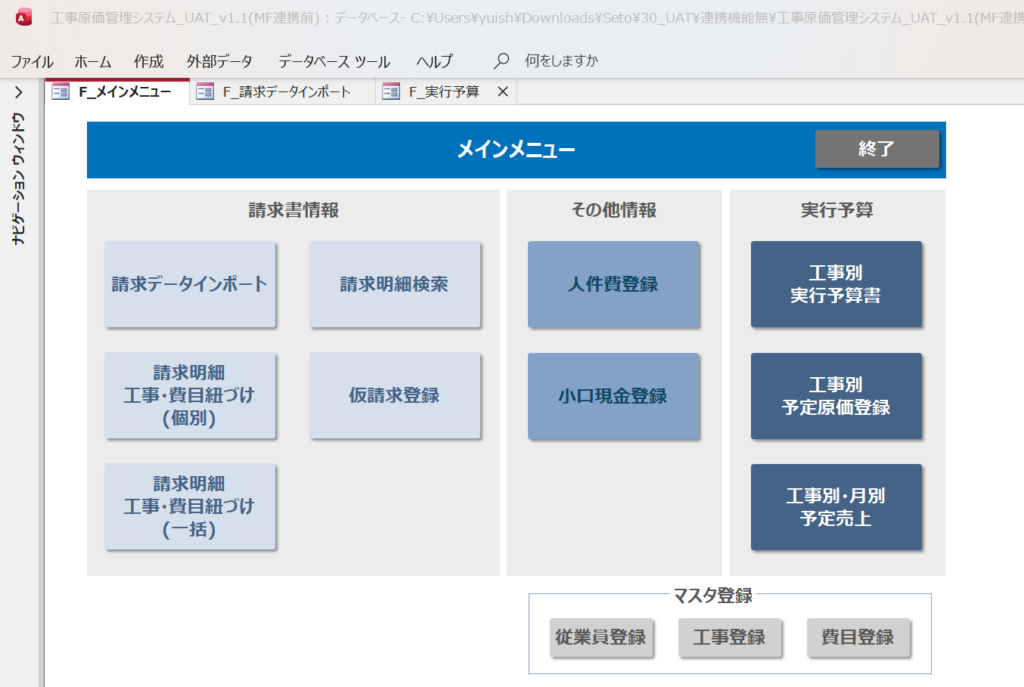This screenshot has width=1024, height=687.
Task: Click the 請求明細検索 button
Action: (394, 284)
